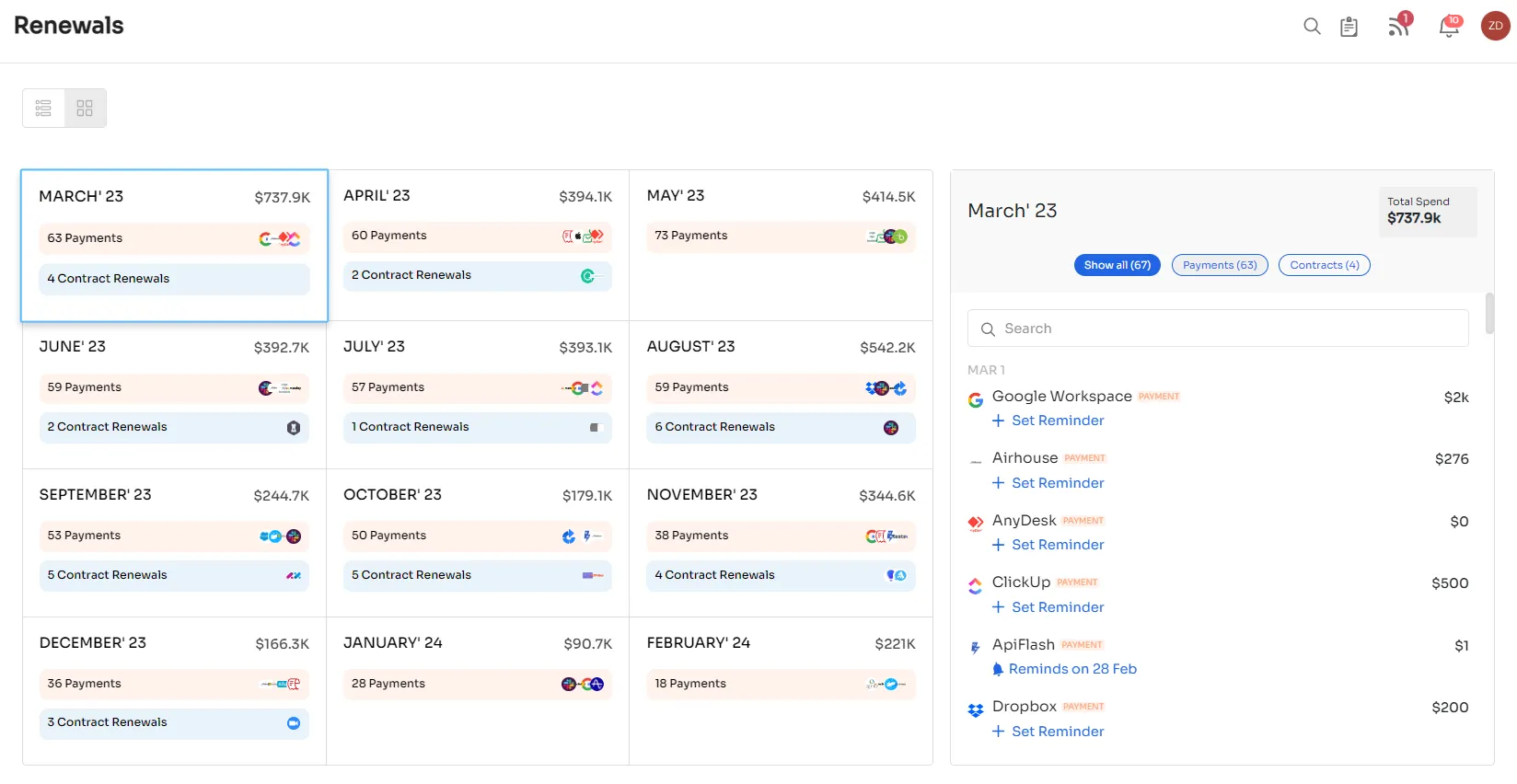Open May' 23 73 Payments row

point(781,236)
